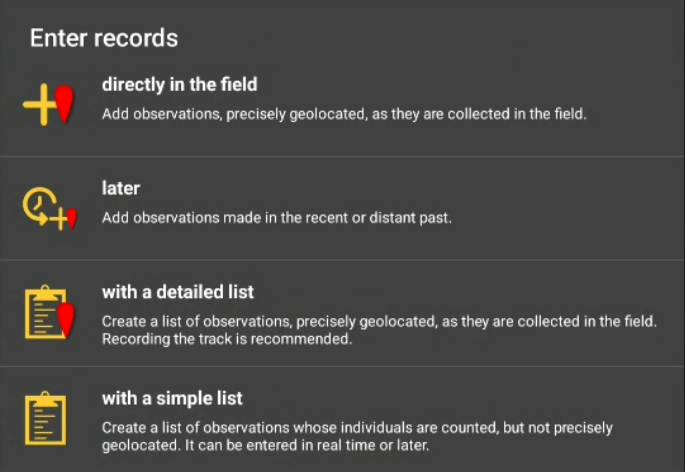Click "Add observations, precisely geolocated" description

[344, 114]
